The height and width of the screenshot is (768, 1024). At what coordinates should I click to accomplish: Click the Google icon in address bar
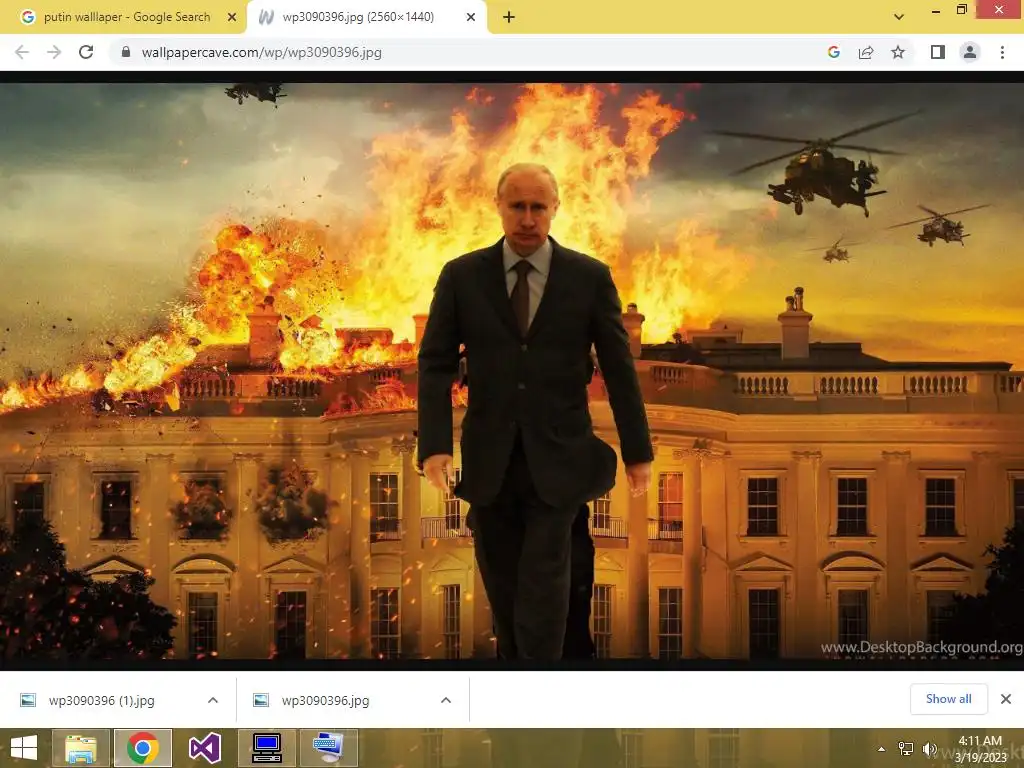click(x=834, y=52)
